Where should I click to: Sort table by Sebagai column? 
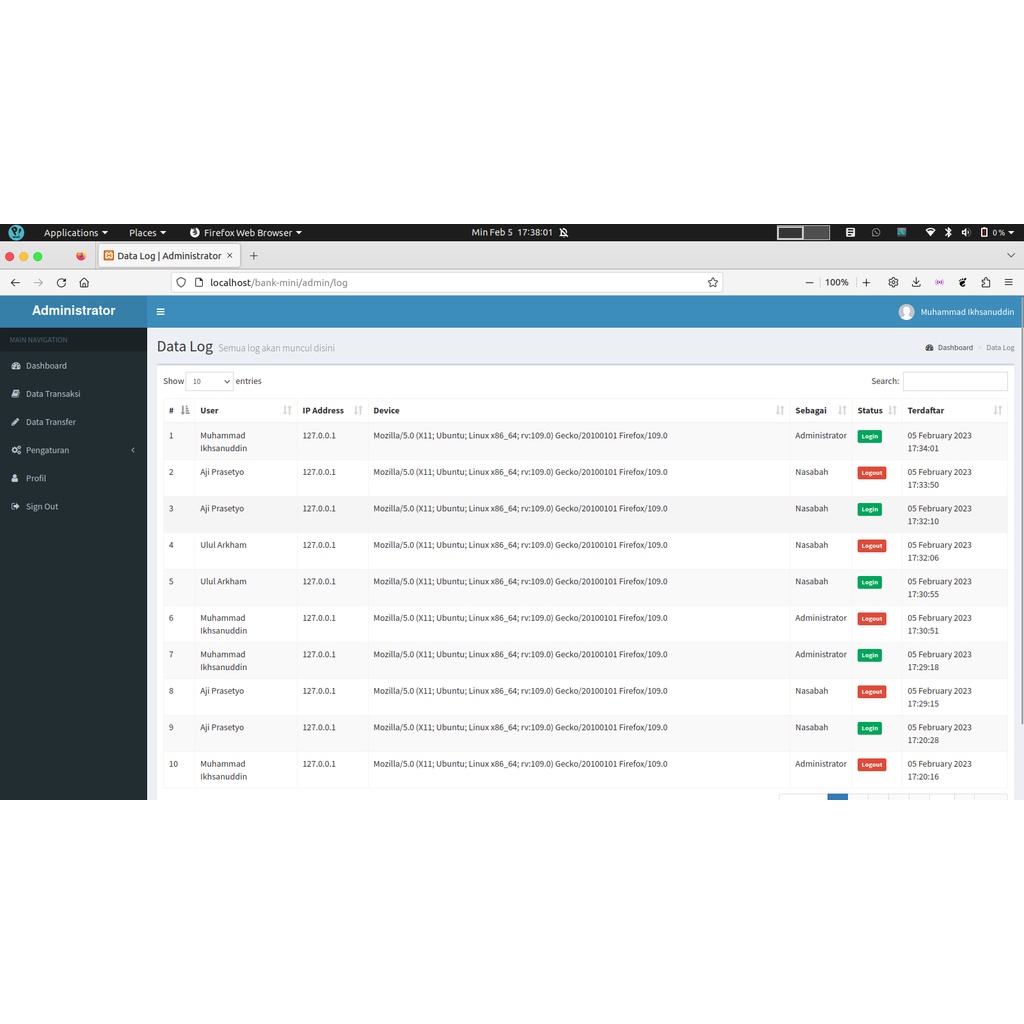tap(821, 411)
